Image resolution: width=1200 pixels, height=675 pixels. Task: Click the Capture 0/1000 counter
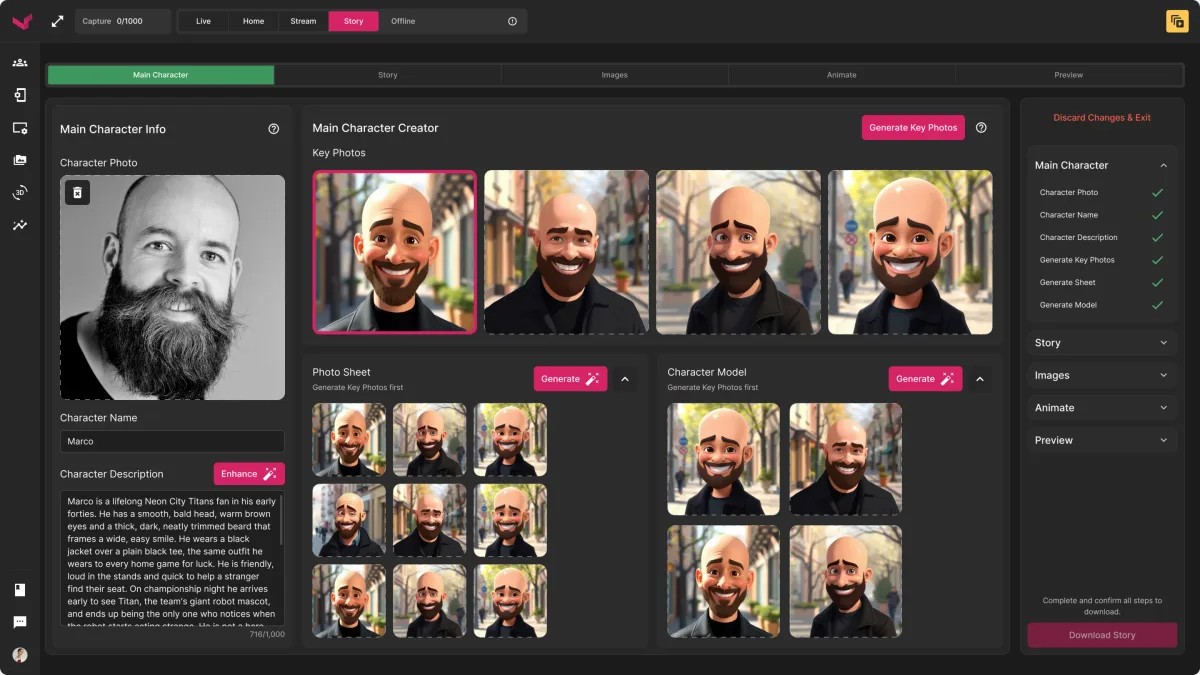pos(123,21)
